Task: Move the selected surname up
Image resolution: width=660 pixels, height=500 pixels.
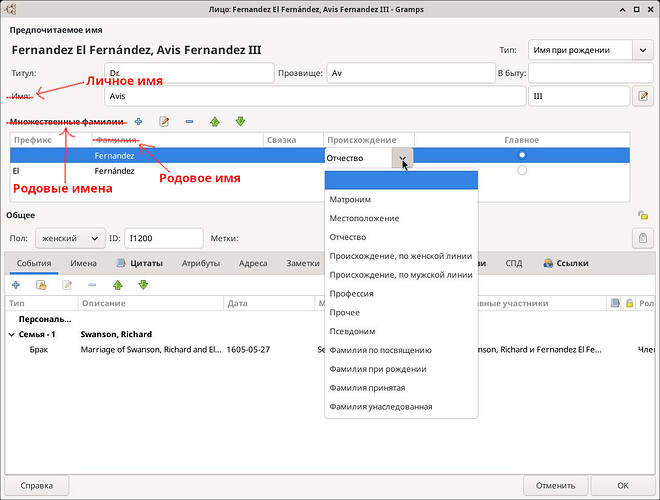Action: pyautogui.click(x=215, y=122)
